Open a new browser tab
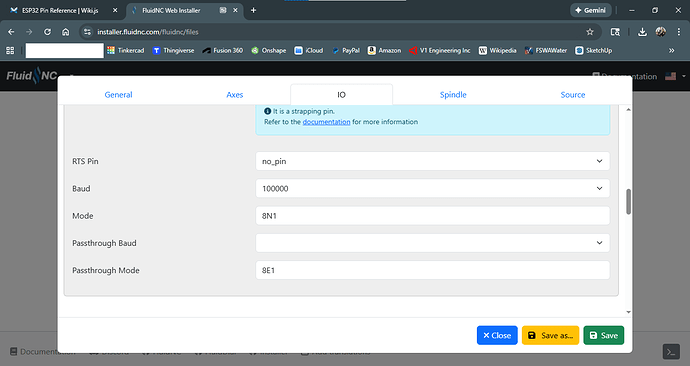 (x=253, y=10)
